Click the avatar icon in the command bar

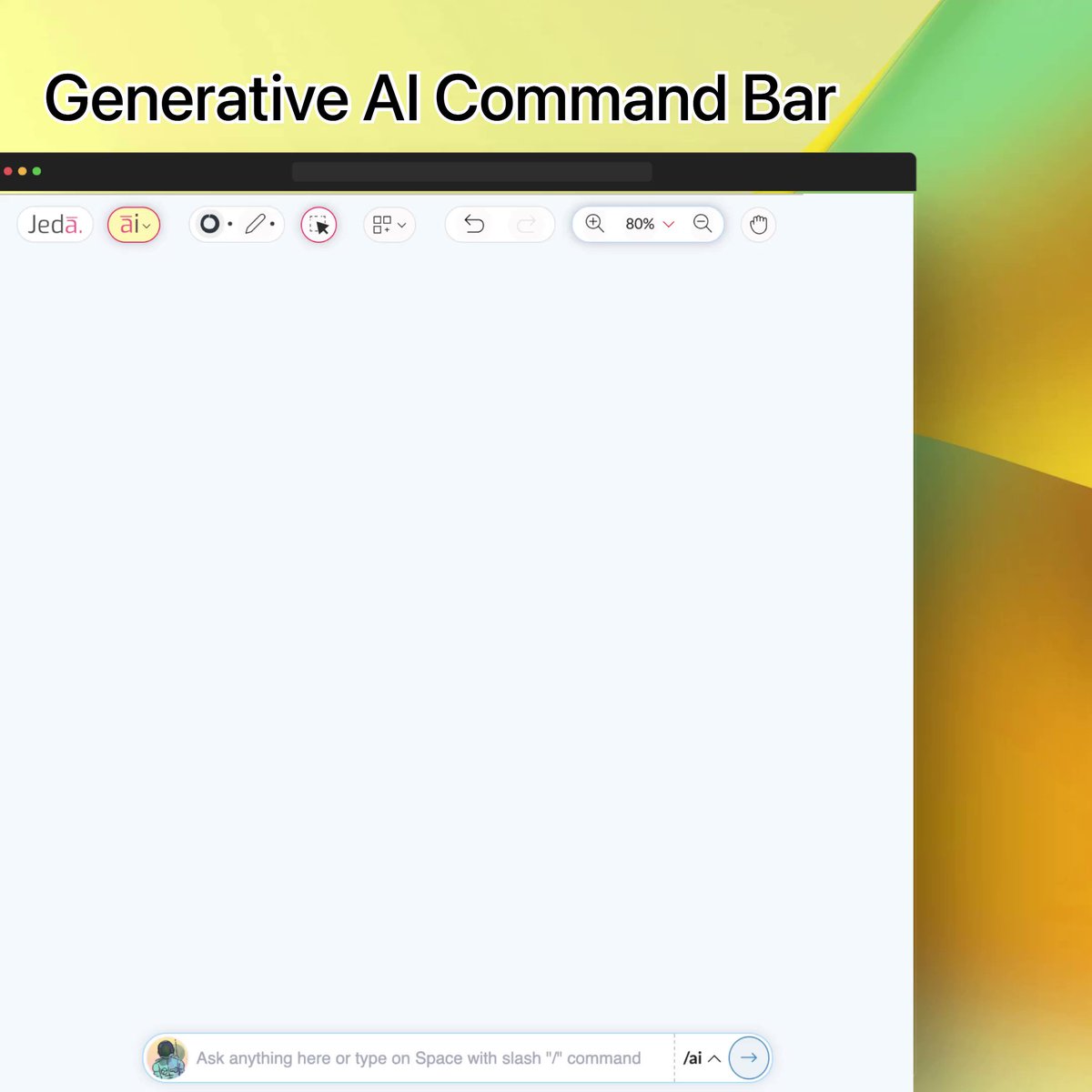167,1057
